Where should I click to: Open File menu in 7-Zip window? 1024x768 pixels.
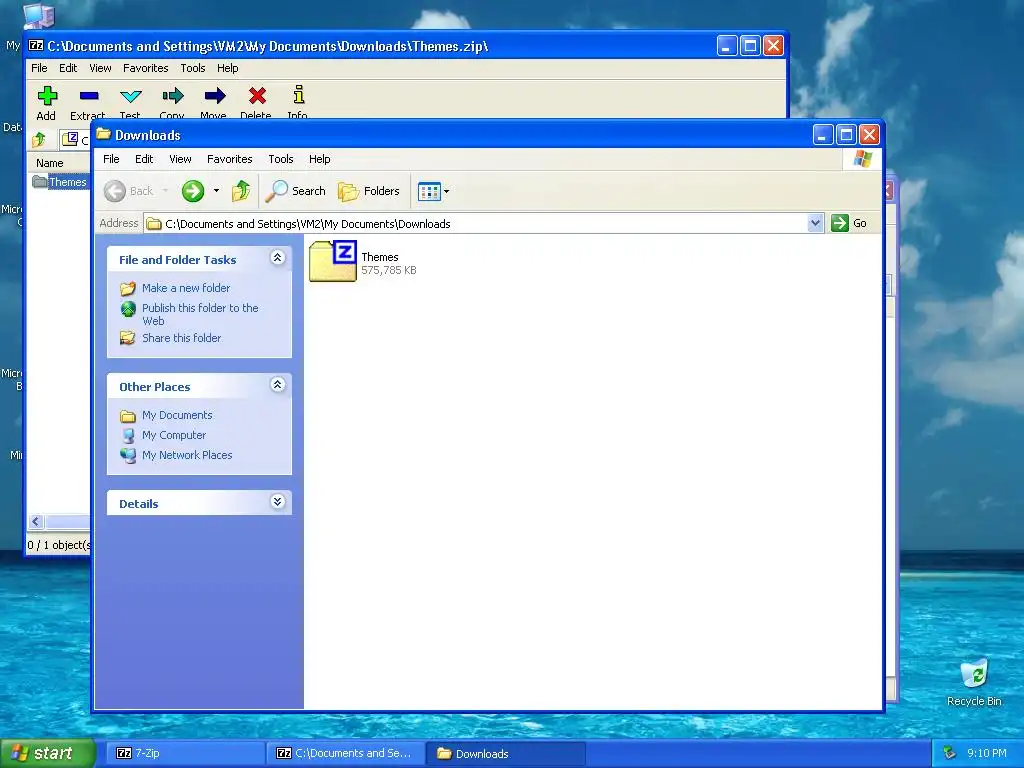point(39,68)
